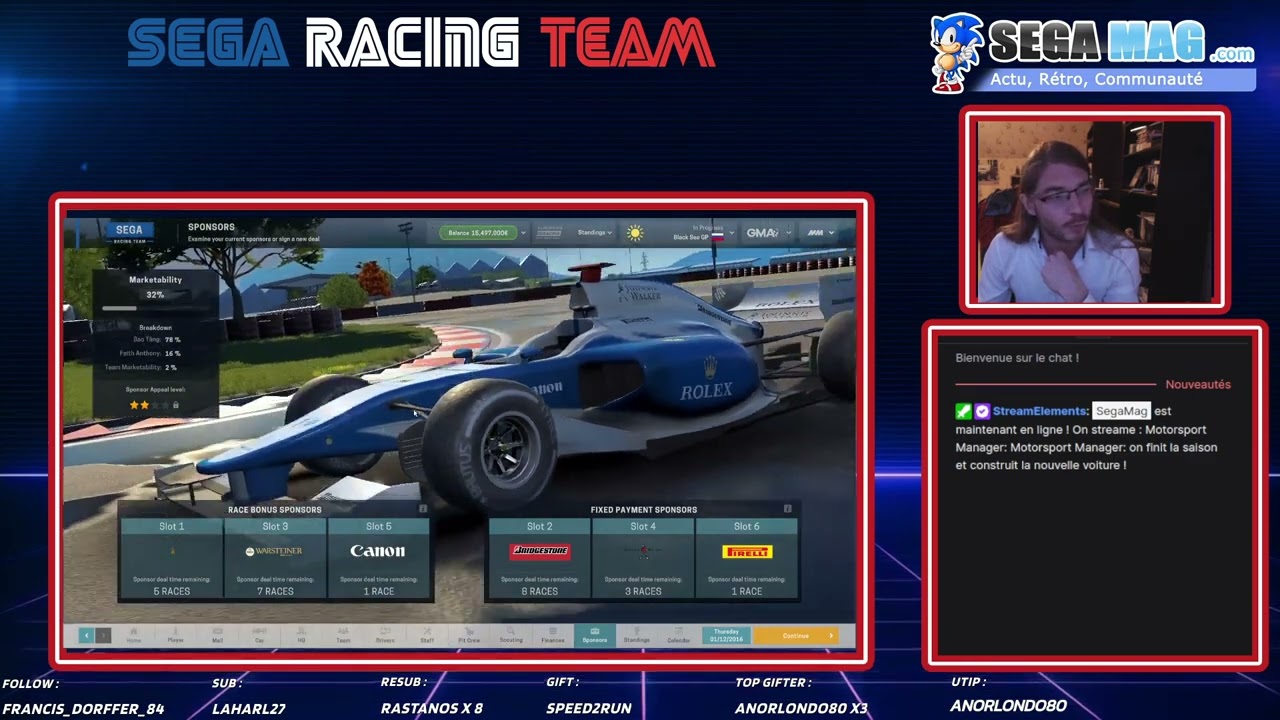This screenshot has width=1280, height=720.
Task: Open the Standings icon in bottom bar
Action: 637,635
